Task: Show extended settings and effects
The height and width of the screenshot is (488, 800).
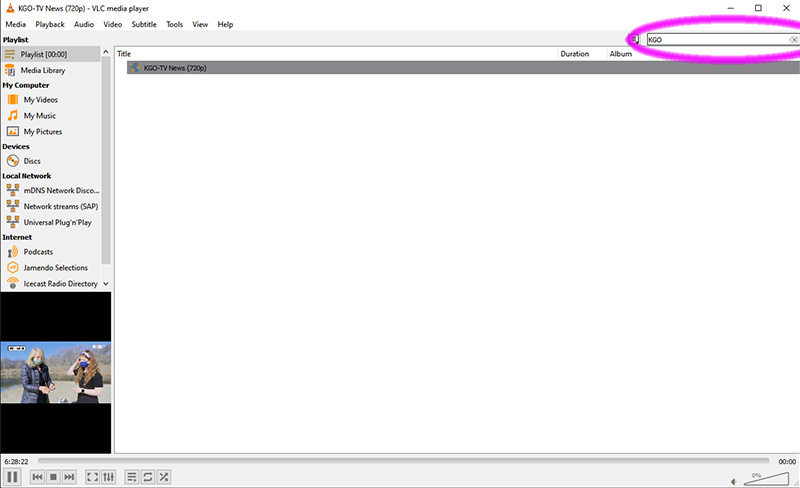Action: pyautogui.click(x=109, y=477)
